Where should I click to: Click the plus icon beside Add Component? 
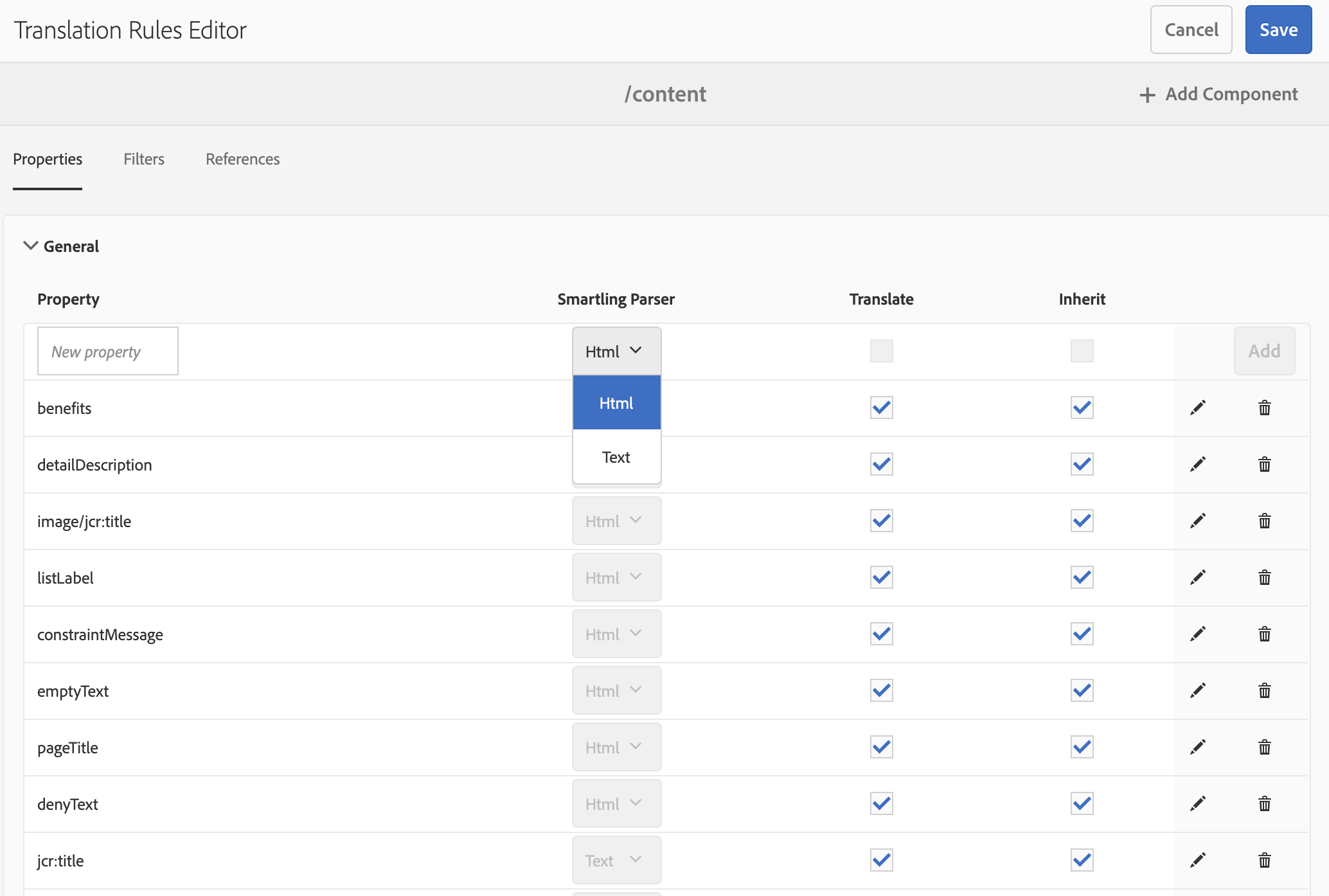coord(1147,95)
